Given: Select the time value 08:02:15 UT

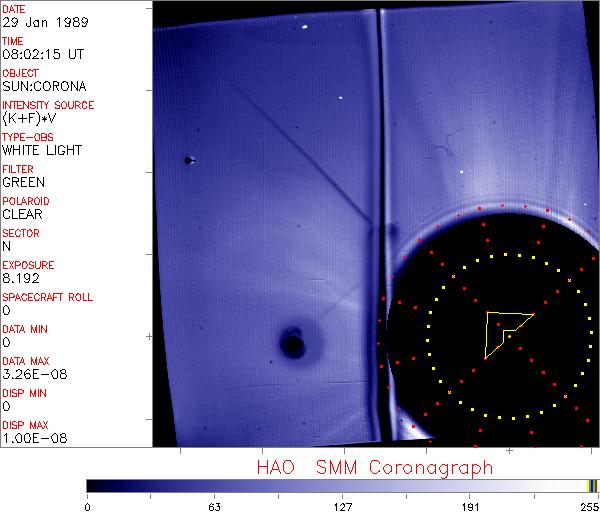Looking at the screenshot, I should (43, 54).
